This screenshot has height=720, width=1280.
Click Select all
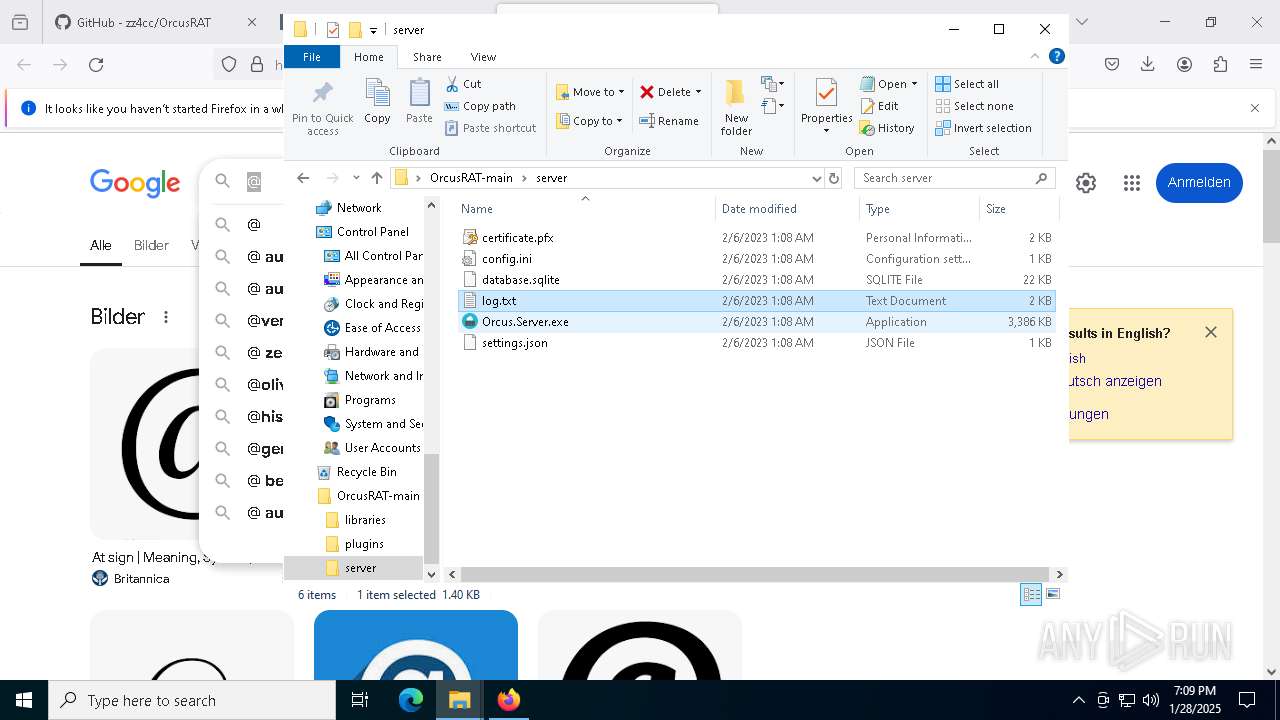(x=967, y=84)
